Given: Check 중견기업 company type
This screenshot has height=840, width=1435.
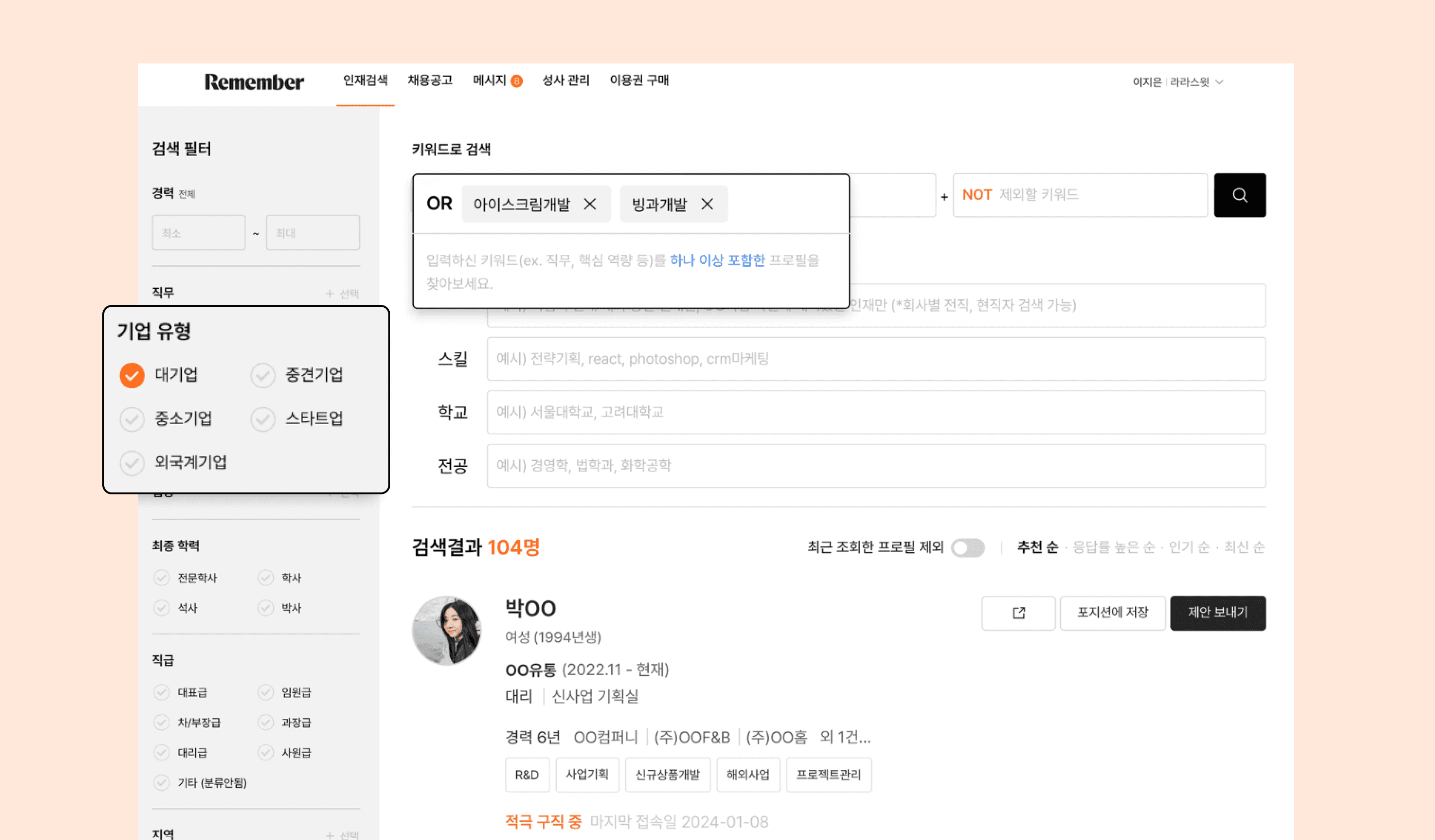Looking at the screenshot, I should coord(262,375).
